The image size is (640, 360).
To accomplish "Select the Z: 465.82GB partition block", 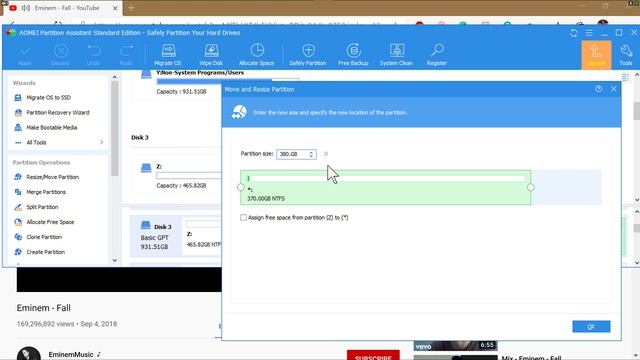I will tap(203, 236).
